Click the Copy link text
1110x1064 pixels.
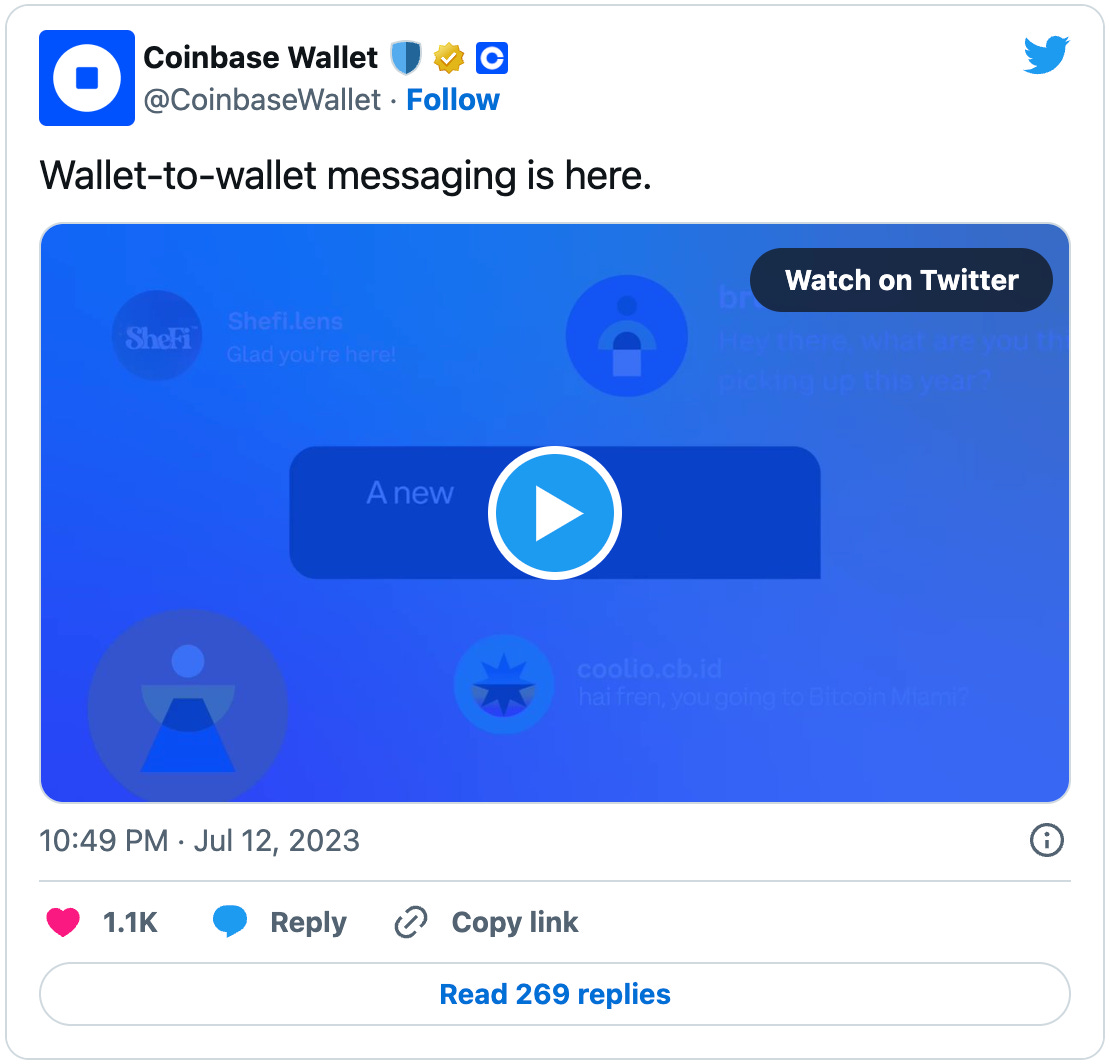pos(515,922)
